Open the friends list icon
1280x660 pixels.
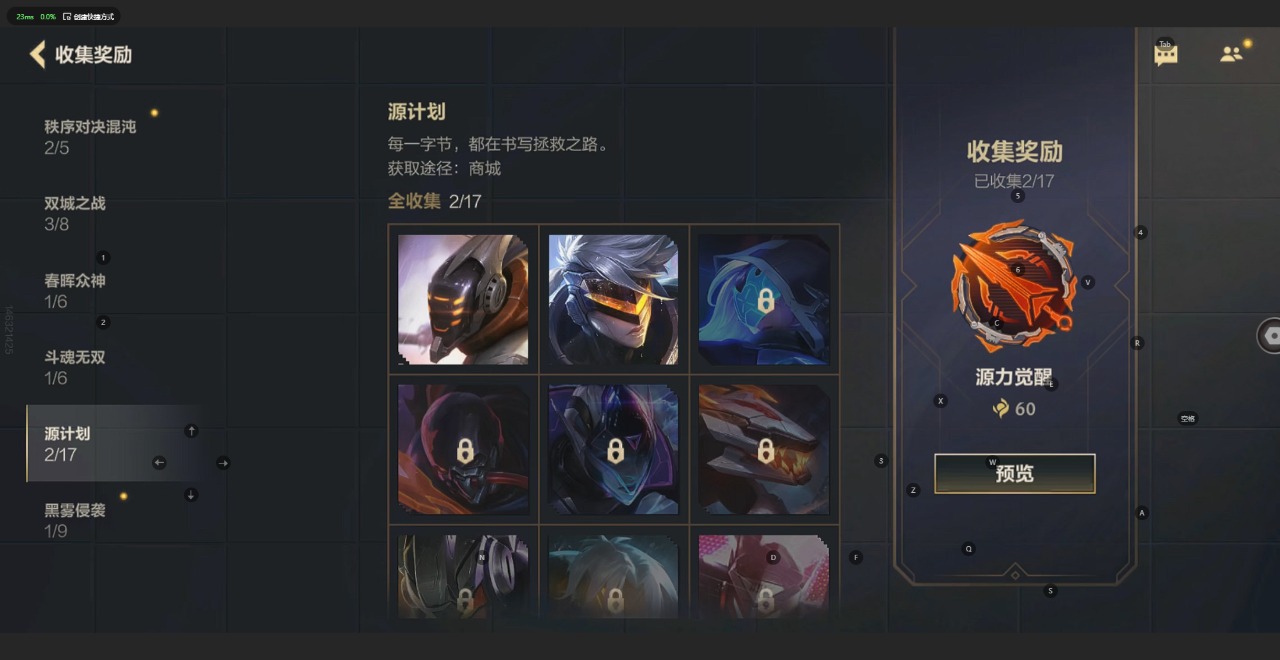[1231, 54]
